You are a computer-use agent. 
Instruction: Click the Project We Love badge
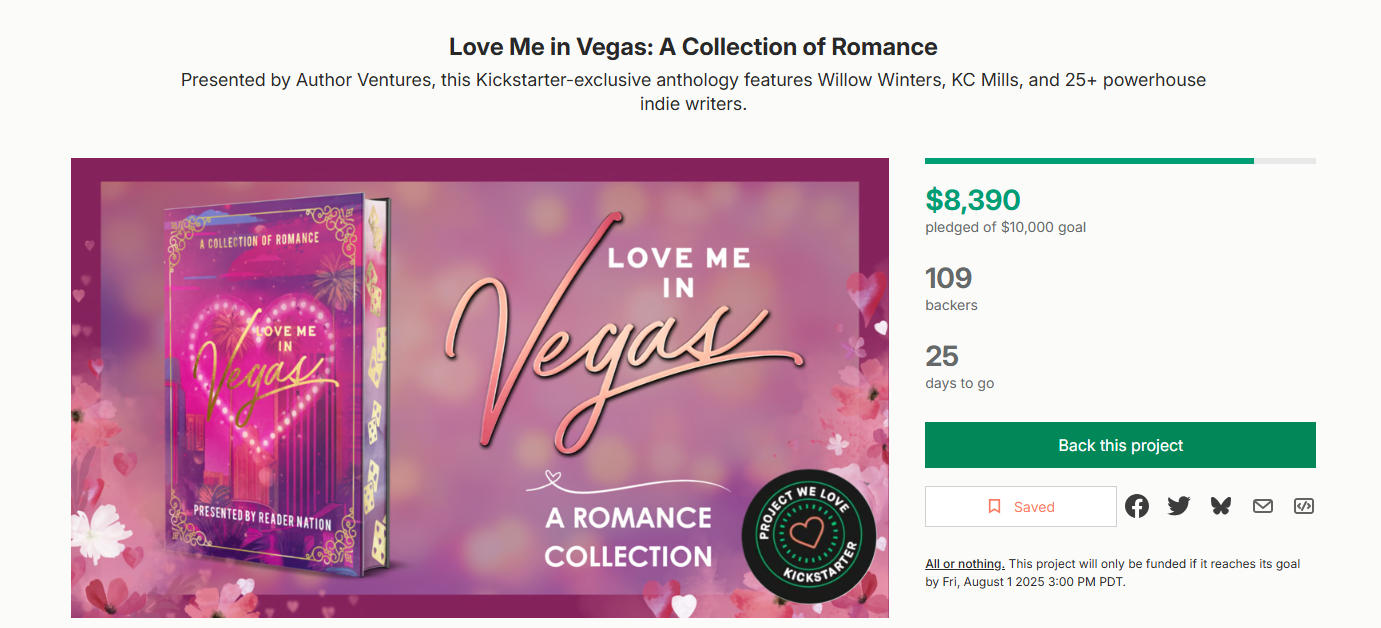pyautogui.click(x=808, y=537)
